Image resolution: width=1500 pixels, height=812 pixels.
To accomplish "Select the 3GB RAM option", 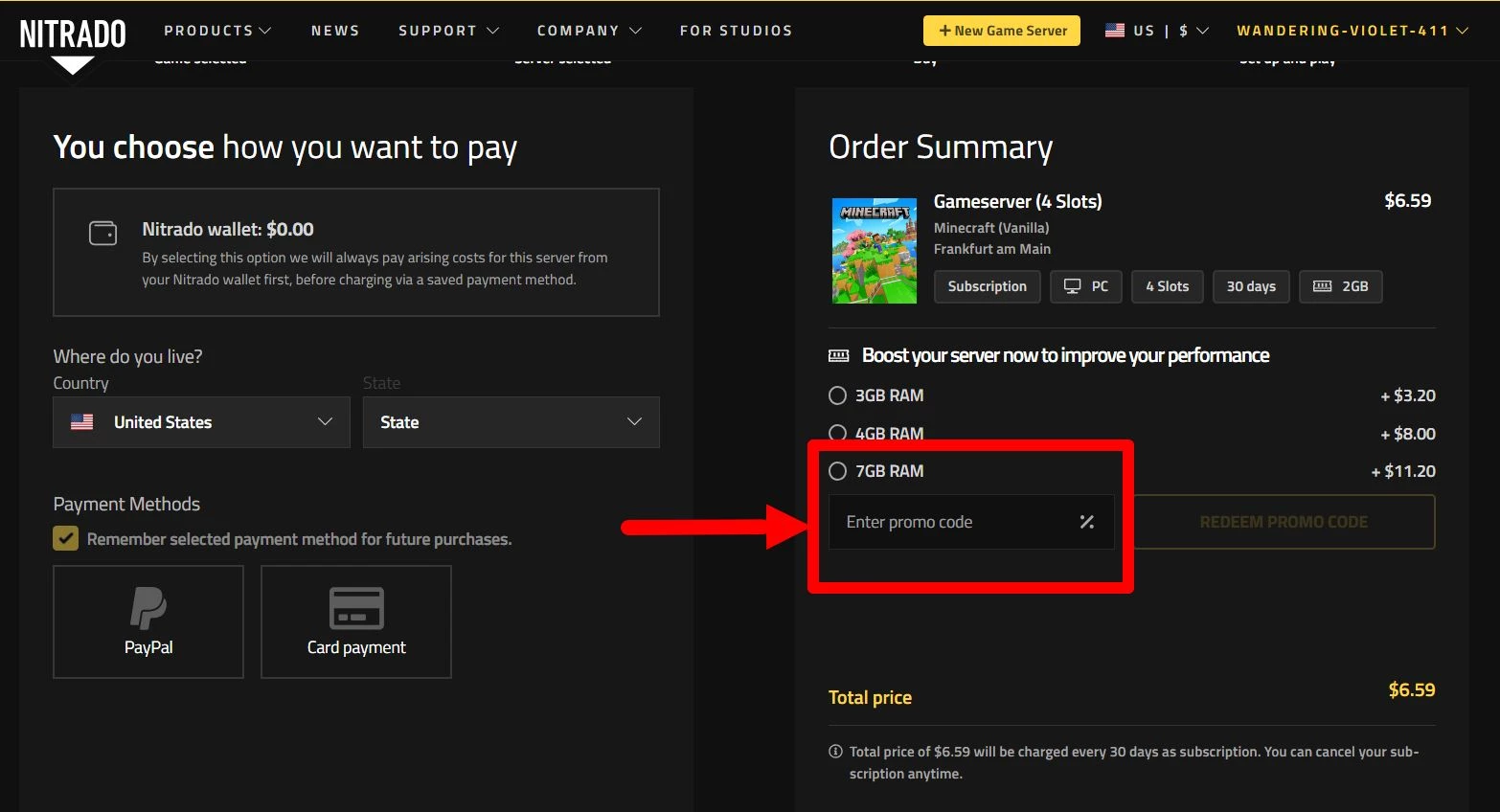I will coord(838,395).
